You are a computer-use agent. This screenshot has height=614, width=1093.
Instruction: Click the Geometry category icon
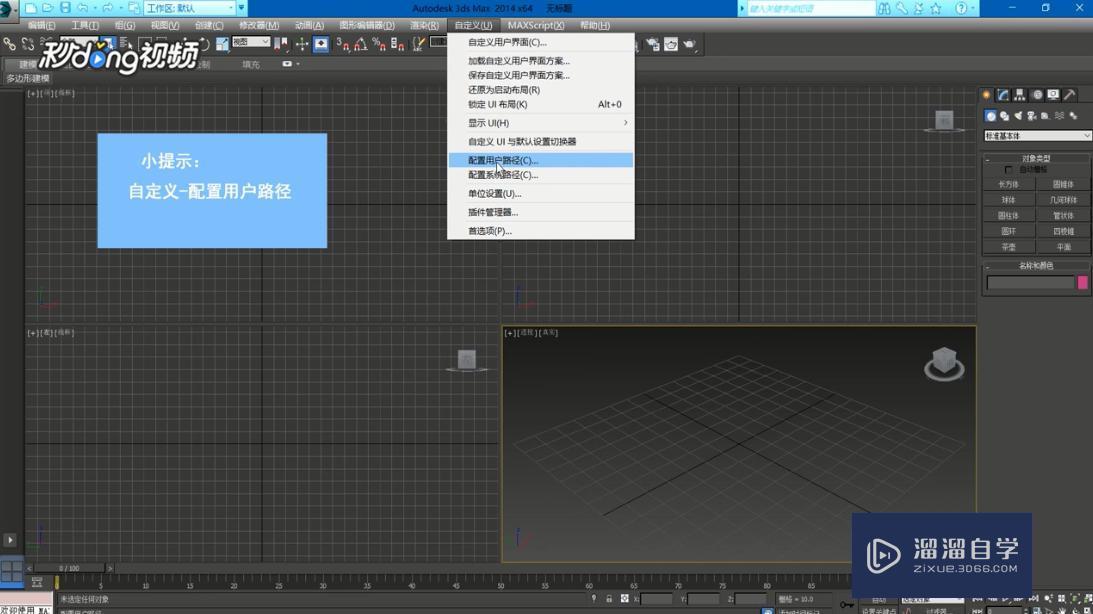click(x=991, y=115)
